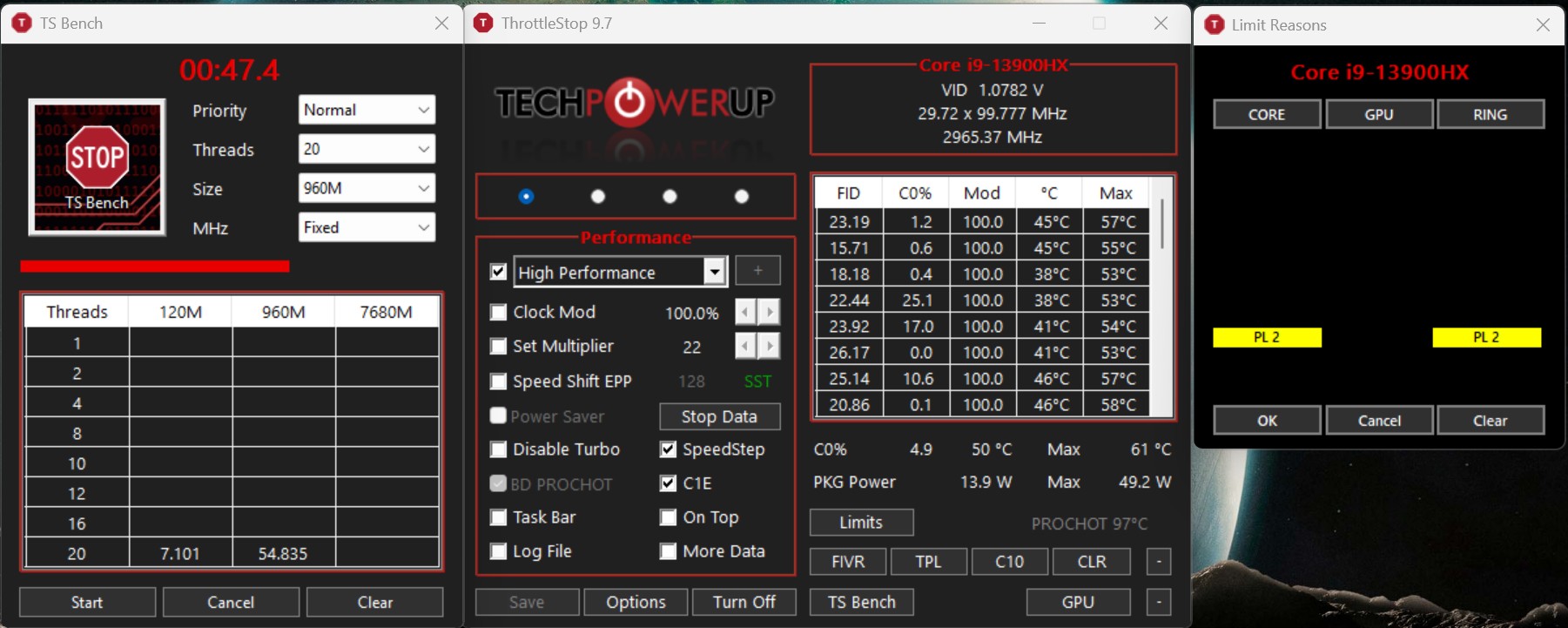1568x628 pixels.
Task: Open the High Performance power plan dropdown
Action: point(620,272)
